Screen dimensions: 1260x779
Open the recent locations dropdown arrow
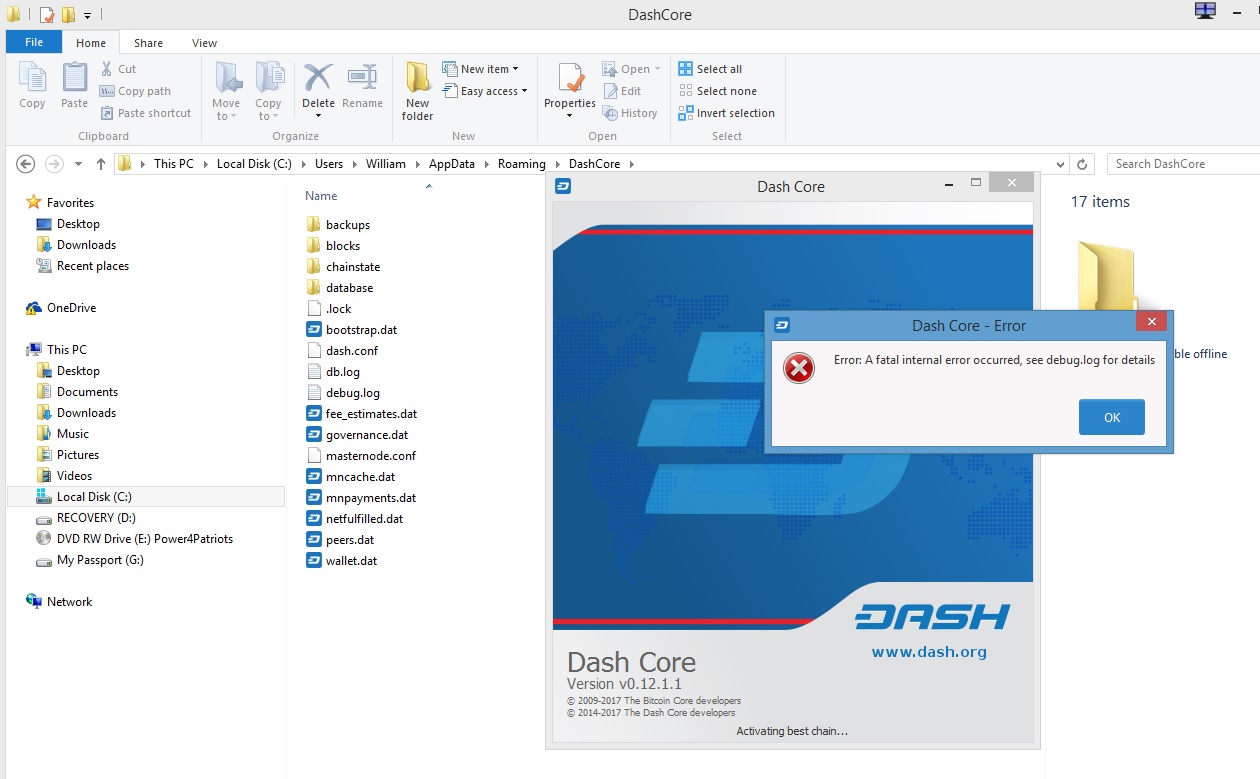(78, 164)
